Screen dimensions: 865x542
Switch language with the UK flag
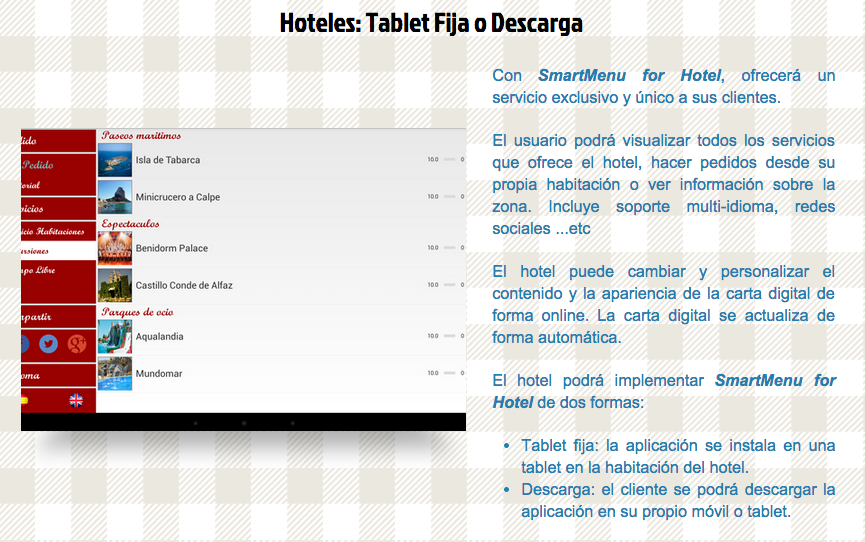(x=76, y=400)
